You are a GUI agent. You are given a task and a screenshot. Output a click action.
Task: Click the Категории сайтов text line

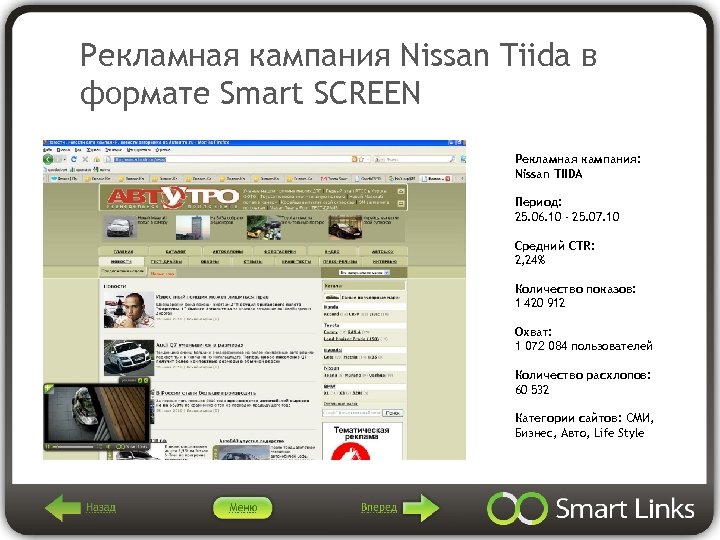coord(584,425)
